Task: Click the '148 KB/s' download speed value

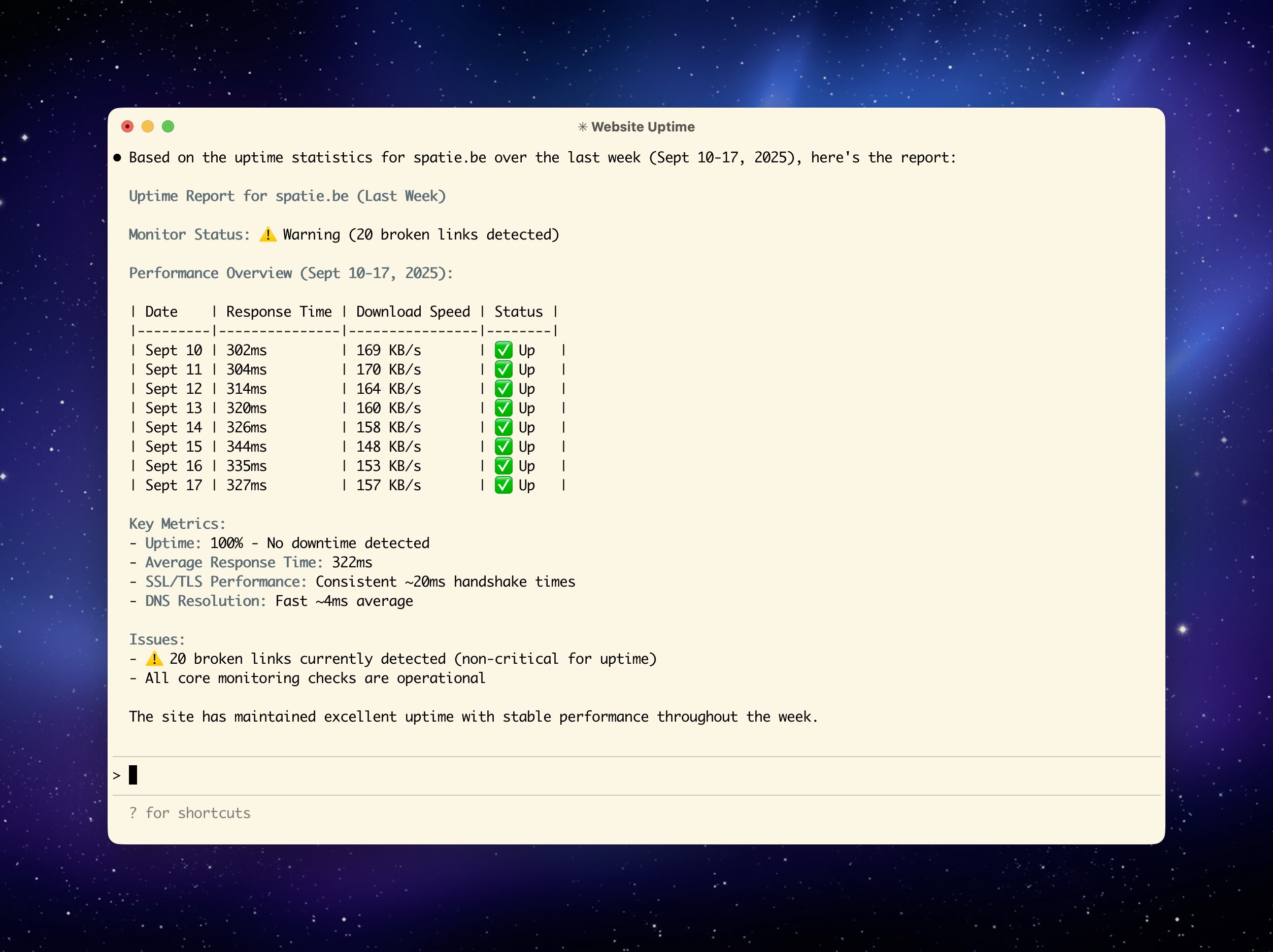Action: tap(388, 447)
